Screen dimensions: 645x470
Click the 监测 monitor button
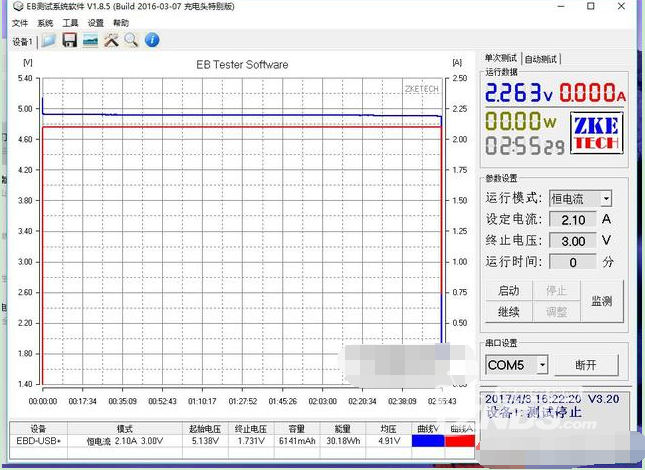pos(602,301)
